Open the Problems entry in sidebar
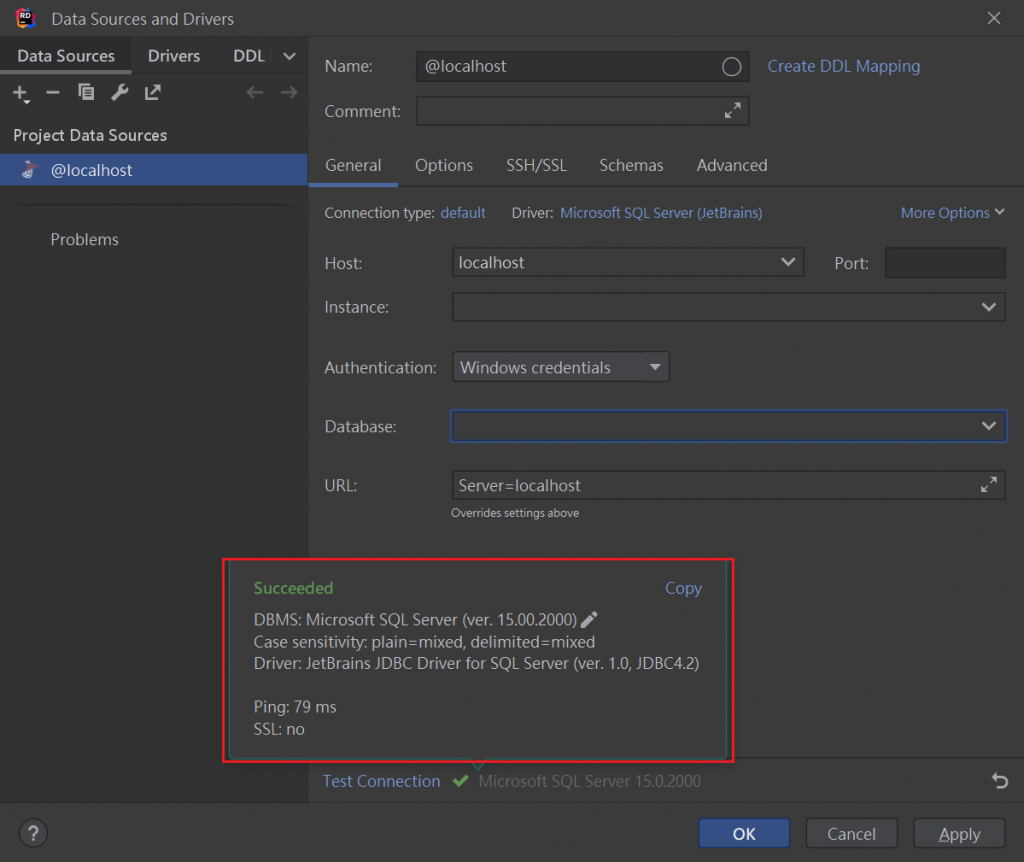Screen dimensions: 1024x862 (84, 240)
